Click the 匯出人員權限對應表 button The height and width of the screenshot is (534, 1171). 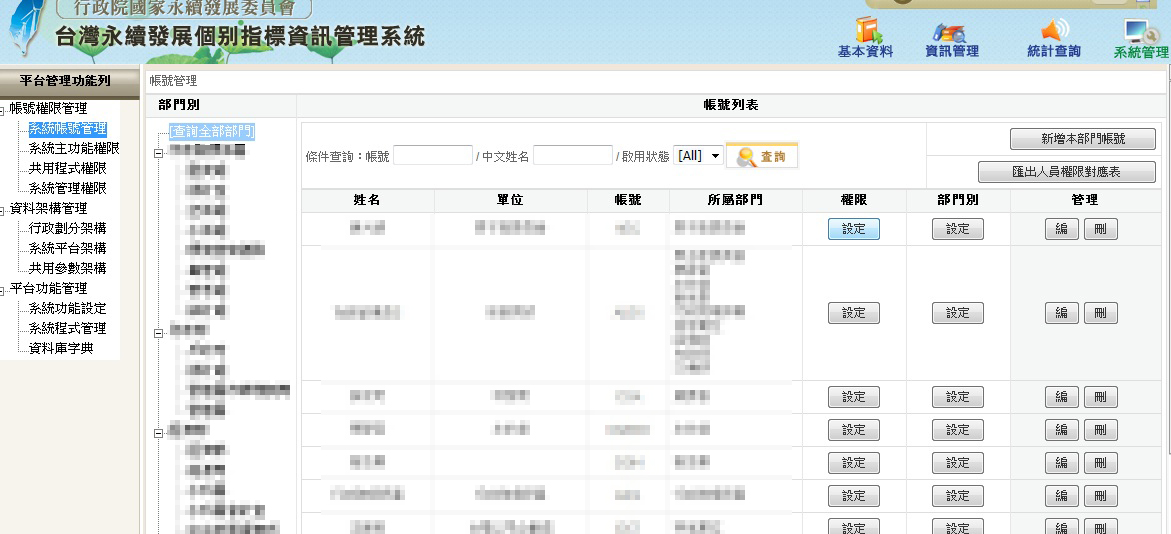[x=1066, y=172]
